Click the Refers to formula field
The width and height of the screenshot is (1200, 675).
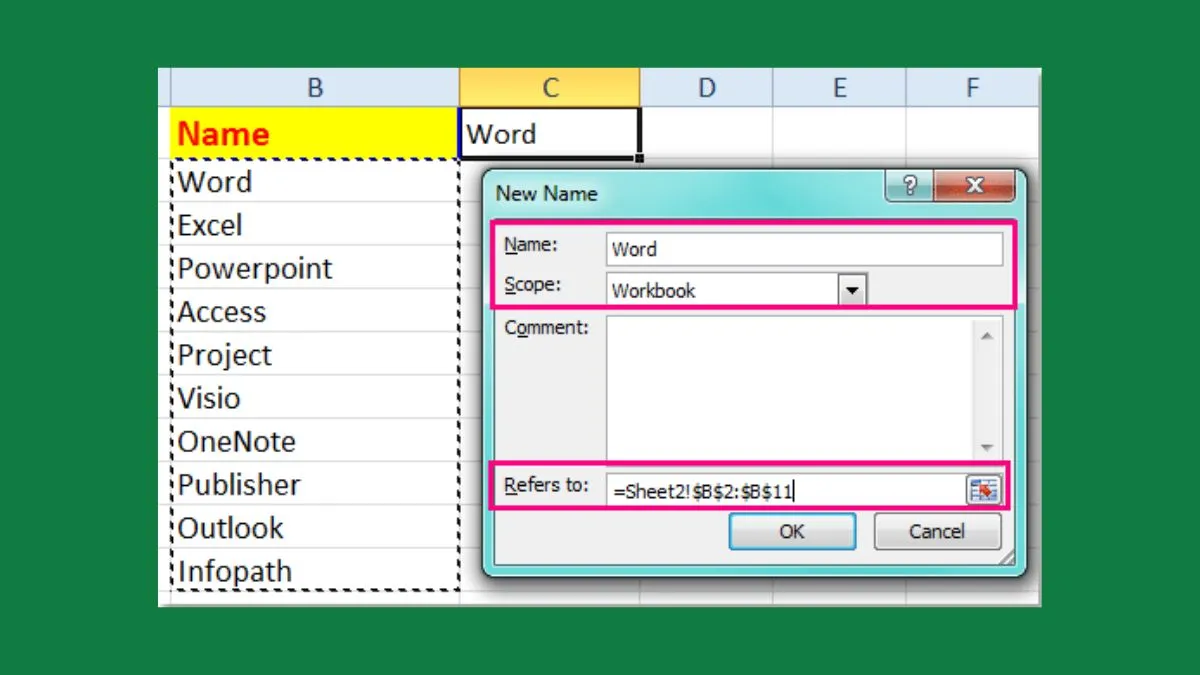click(x=785, y=490)
